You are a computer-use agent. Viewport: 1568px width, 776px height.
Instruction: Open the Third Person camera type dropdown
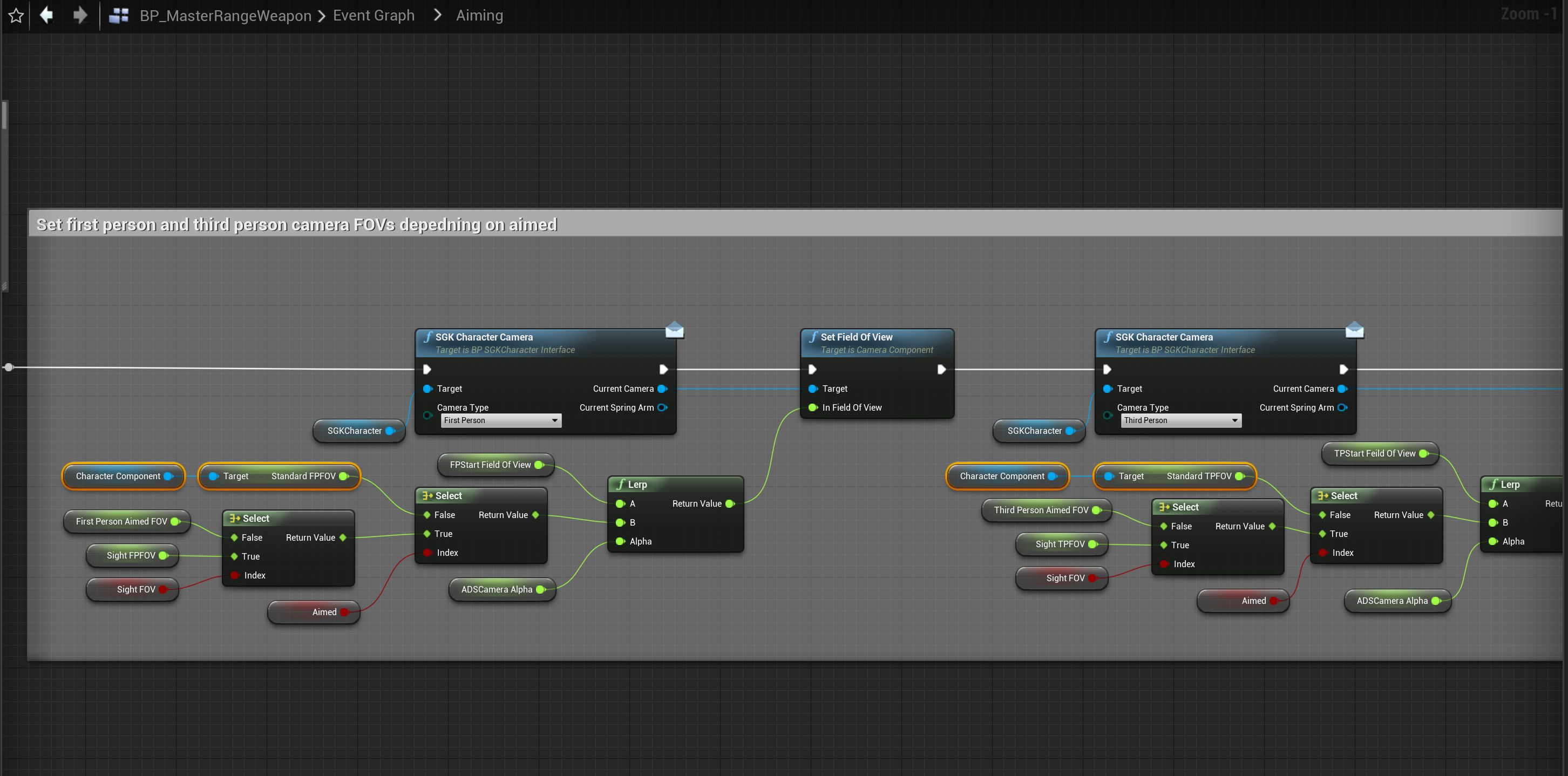[1180, 420]
